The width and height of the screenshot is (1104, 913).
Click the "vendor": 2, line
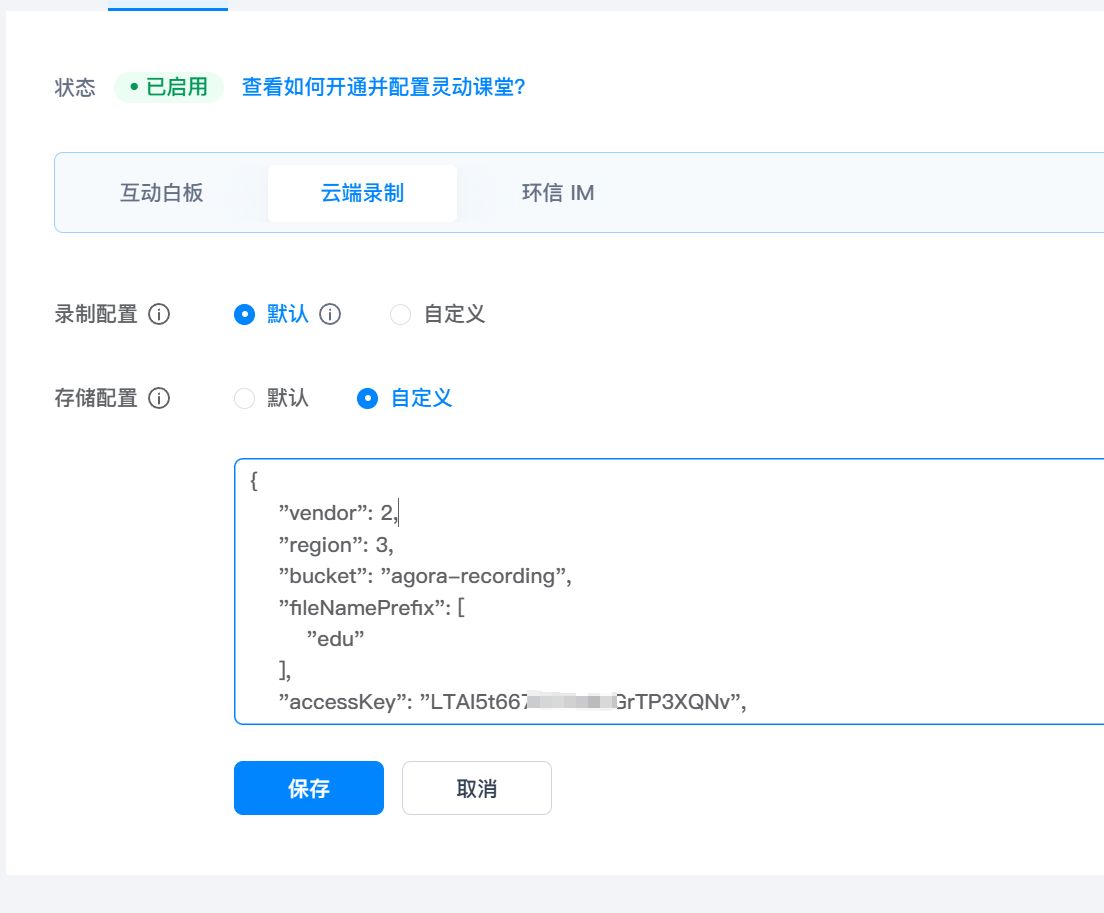(339, 512)
